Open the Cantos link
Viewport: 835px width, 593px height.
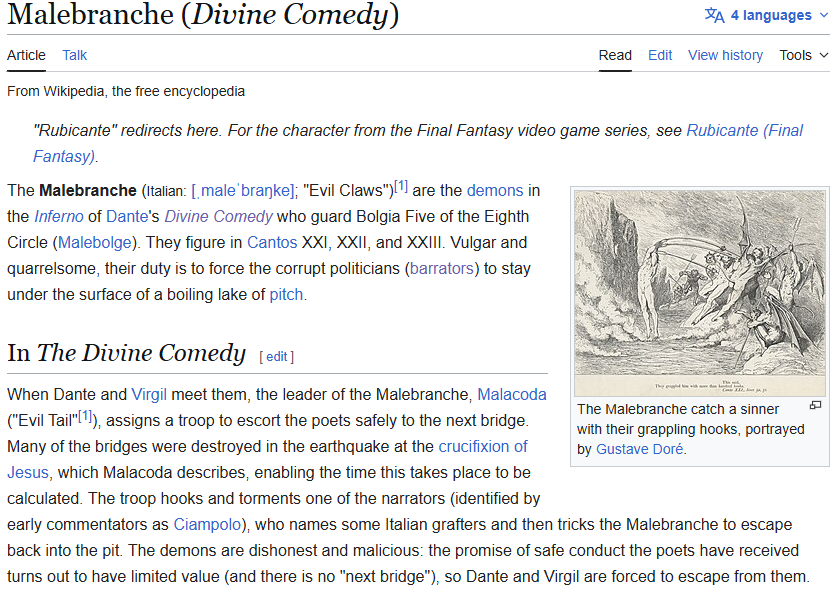272,243
